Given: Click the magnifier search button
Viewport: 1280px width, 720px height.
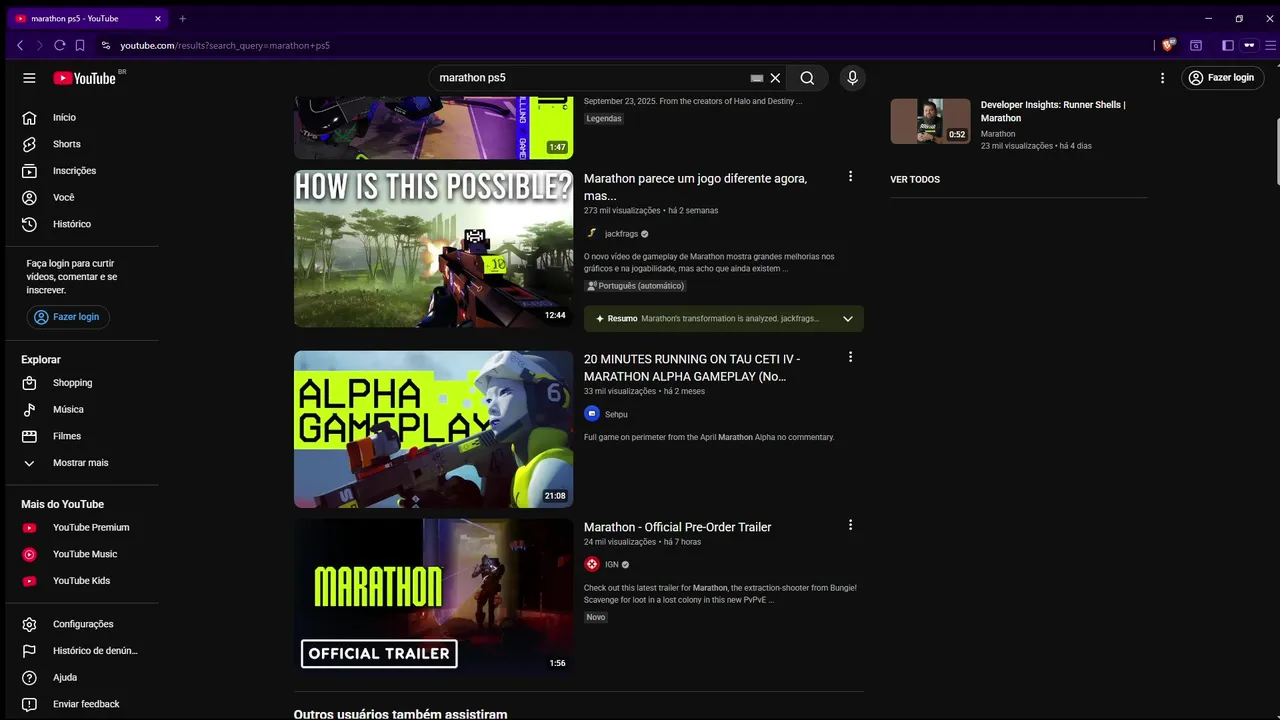Looking at the screenshot, I should pyautogui.click(x=807, y=78).
